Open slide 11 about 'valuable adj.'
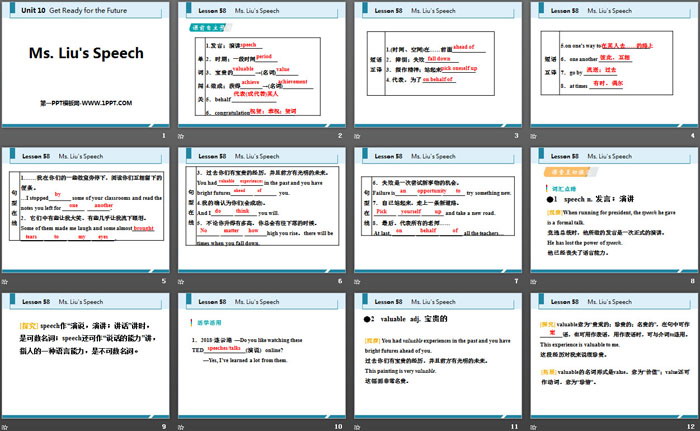 click(436, 358)
